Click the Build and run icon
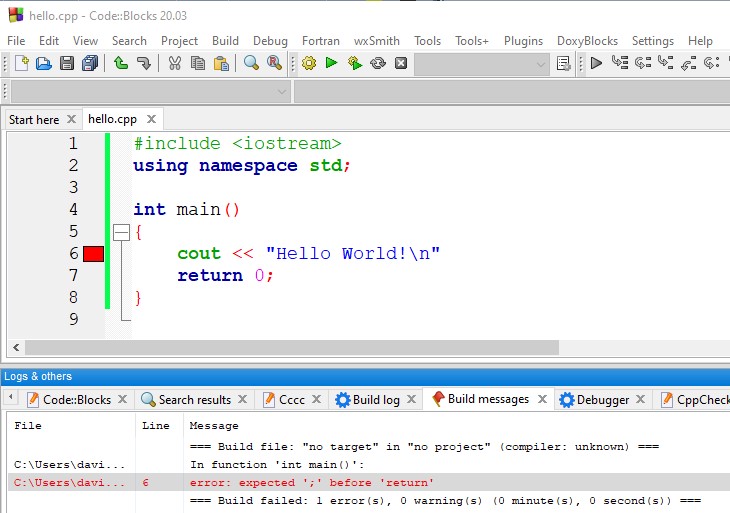 click(x=355, y=63)
